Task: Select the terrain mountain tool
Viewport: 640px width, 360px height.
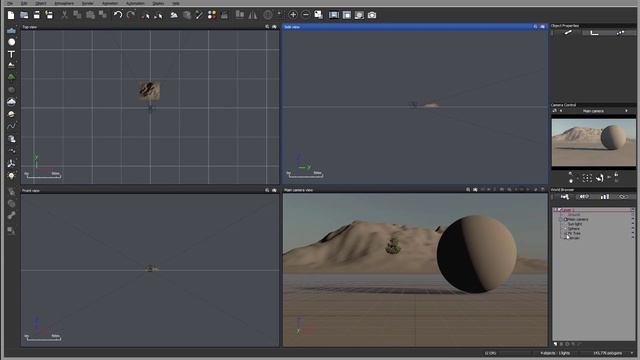Action: pos(11,65)
